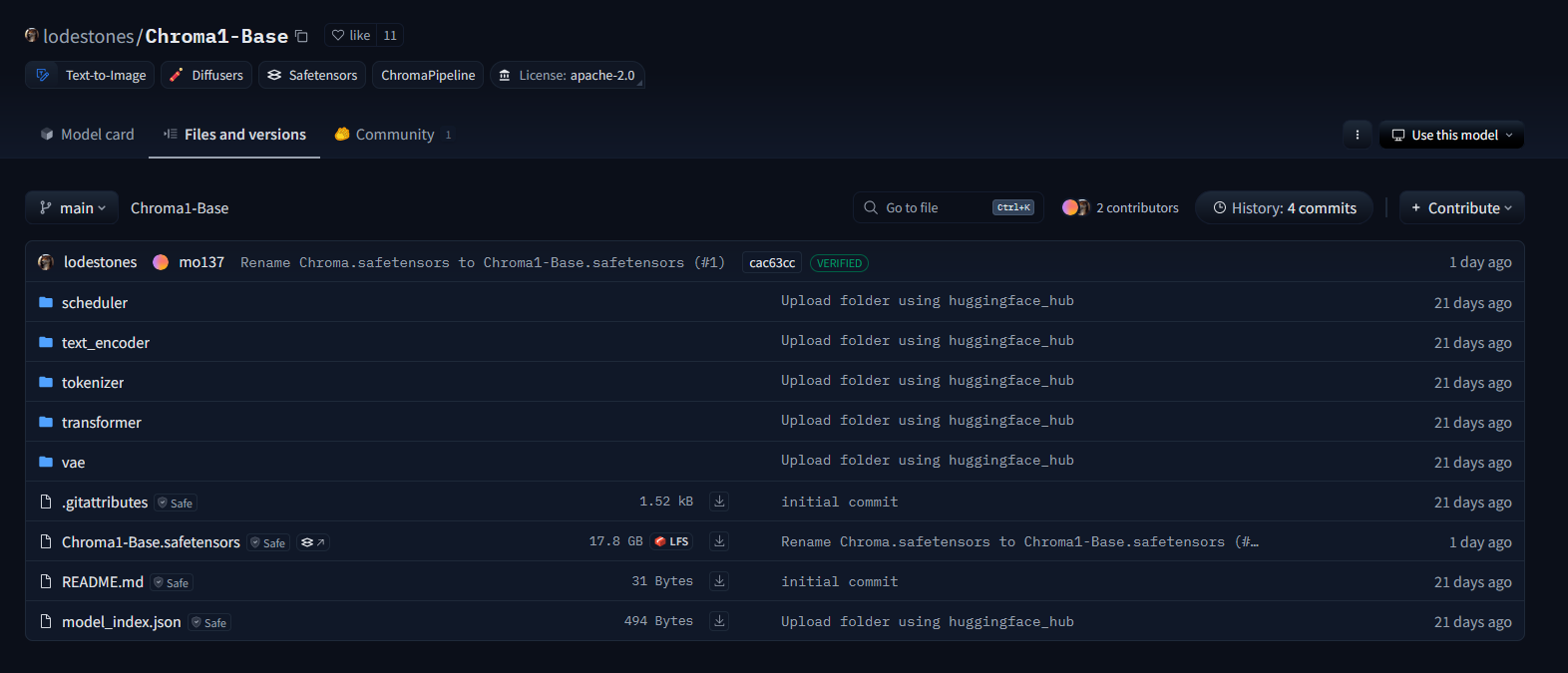The height and width of the screenshot is (673, 1568).
Task: Open the Chroma1-Base.safetensors row's rename commit message
Action: (1019, 541)
